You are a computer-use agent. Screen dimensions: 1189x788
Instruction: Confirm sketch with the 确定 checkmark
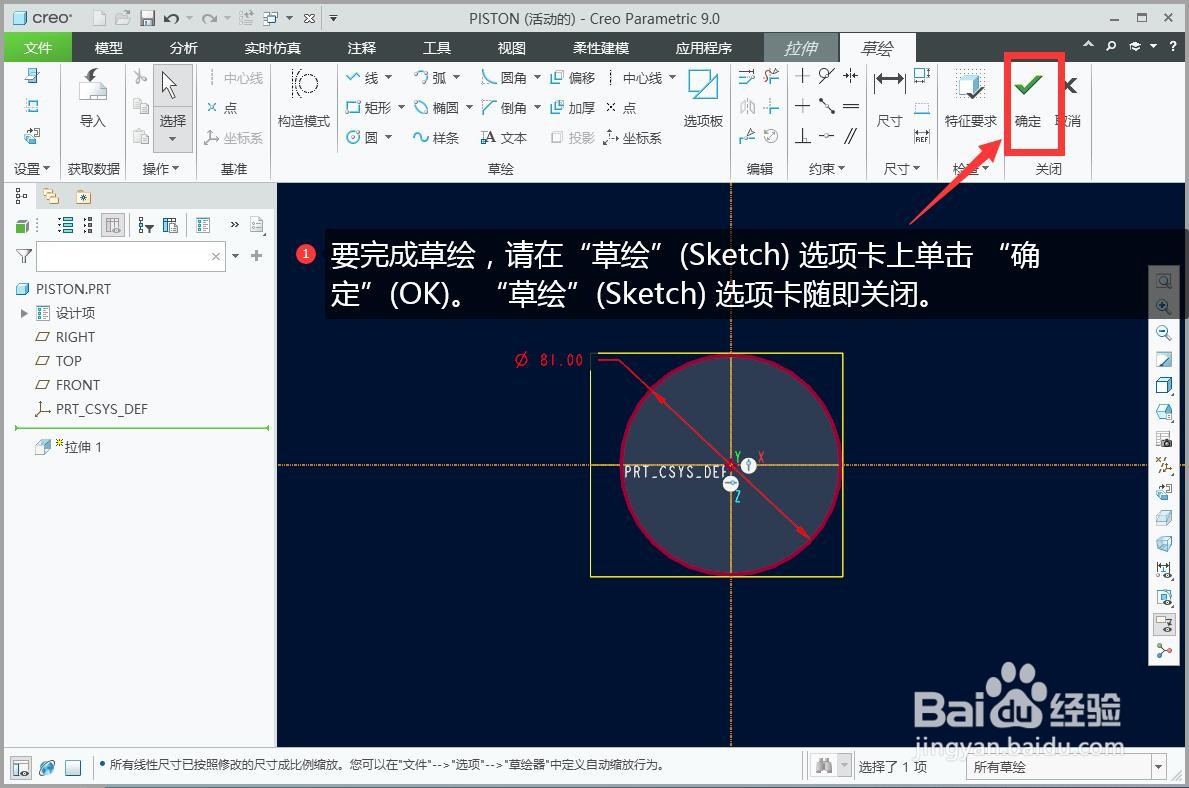click(x=1027, y=99)
